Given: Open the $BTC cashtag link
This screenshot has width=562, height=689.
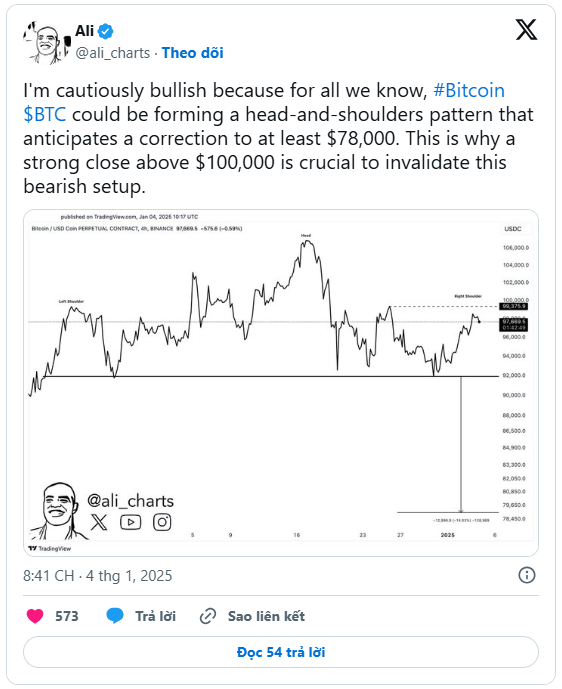Looking at the screenshot, I should coord(45,114).
